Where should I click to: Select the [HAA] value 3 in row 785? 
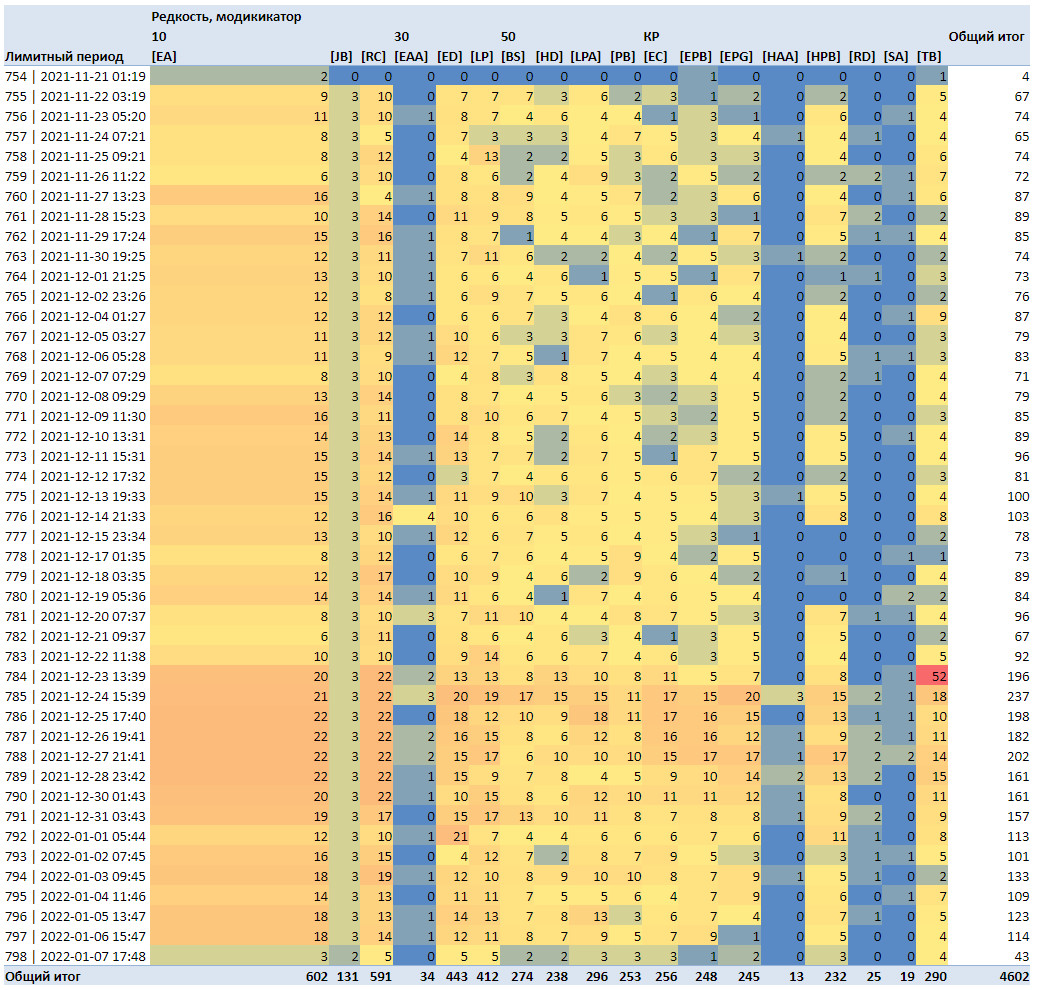(782, 696)
